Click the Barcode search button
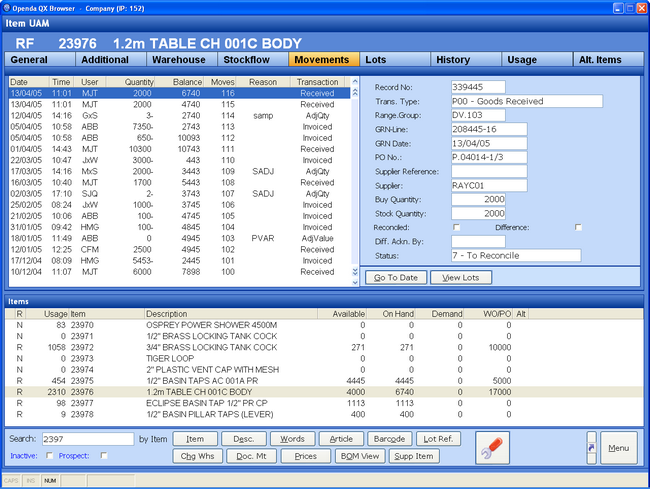Screen dimensions: 650x489 tap(390, 439)
